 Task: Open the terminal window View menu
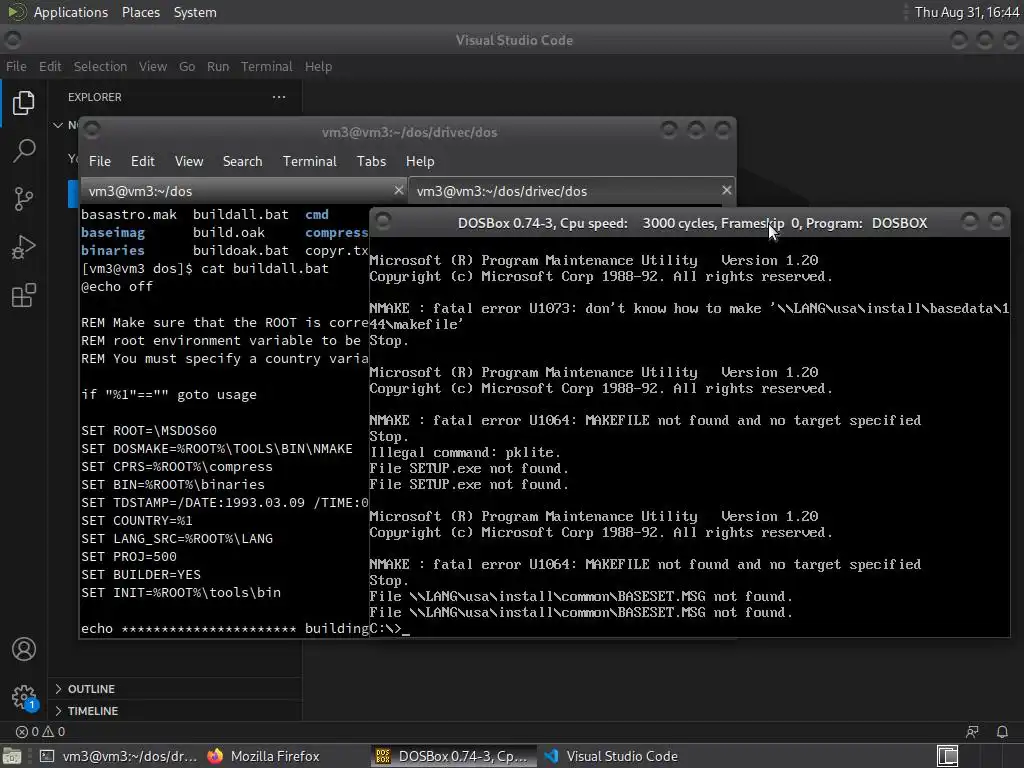(189, 161)
